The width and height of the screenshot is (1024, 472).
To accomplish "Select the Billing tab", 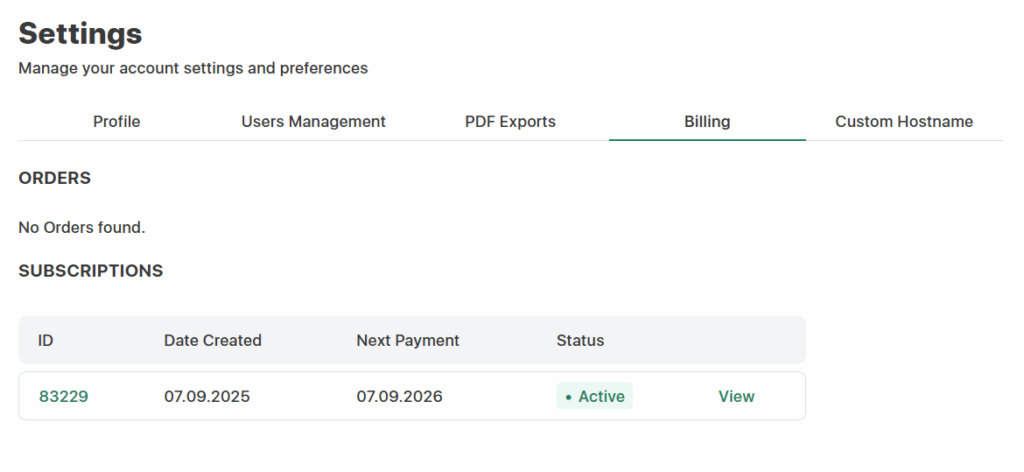I will [707, 122].
